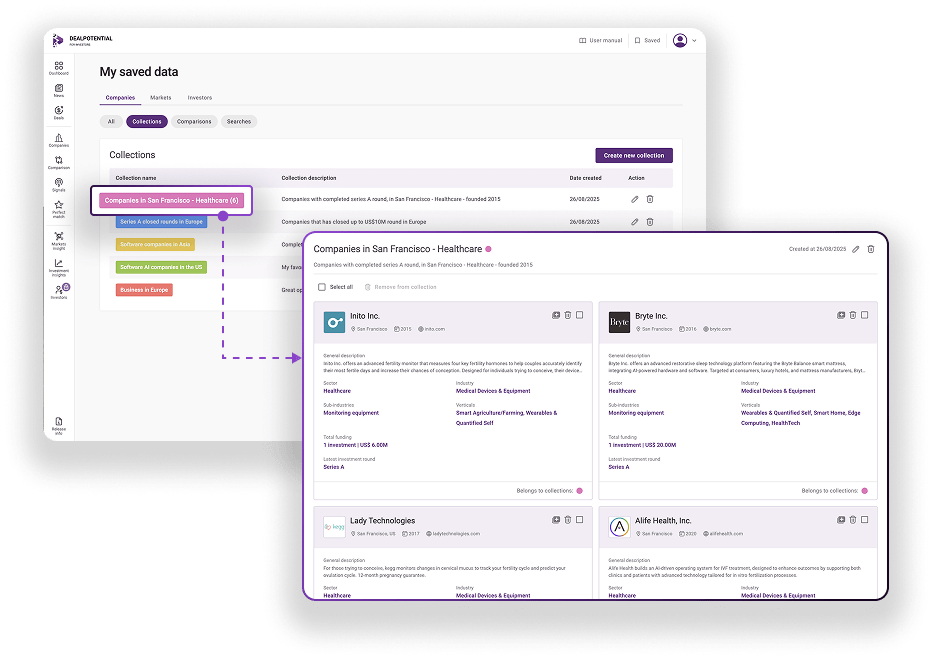Open Markets insight in the sidebar
Image resolution: width=932 pixels, height=659 pixels.
59,240
